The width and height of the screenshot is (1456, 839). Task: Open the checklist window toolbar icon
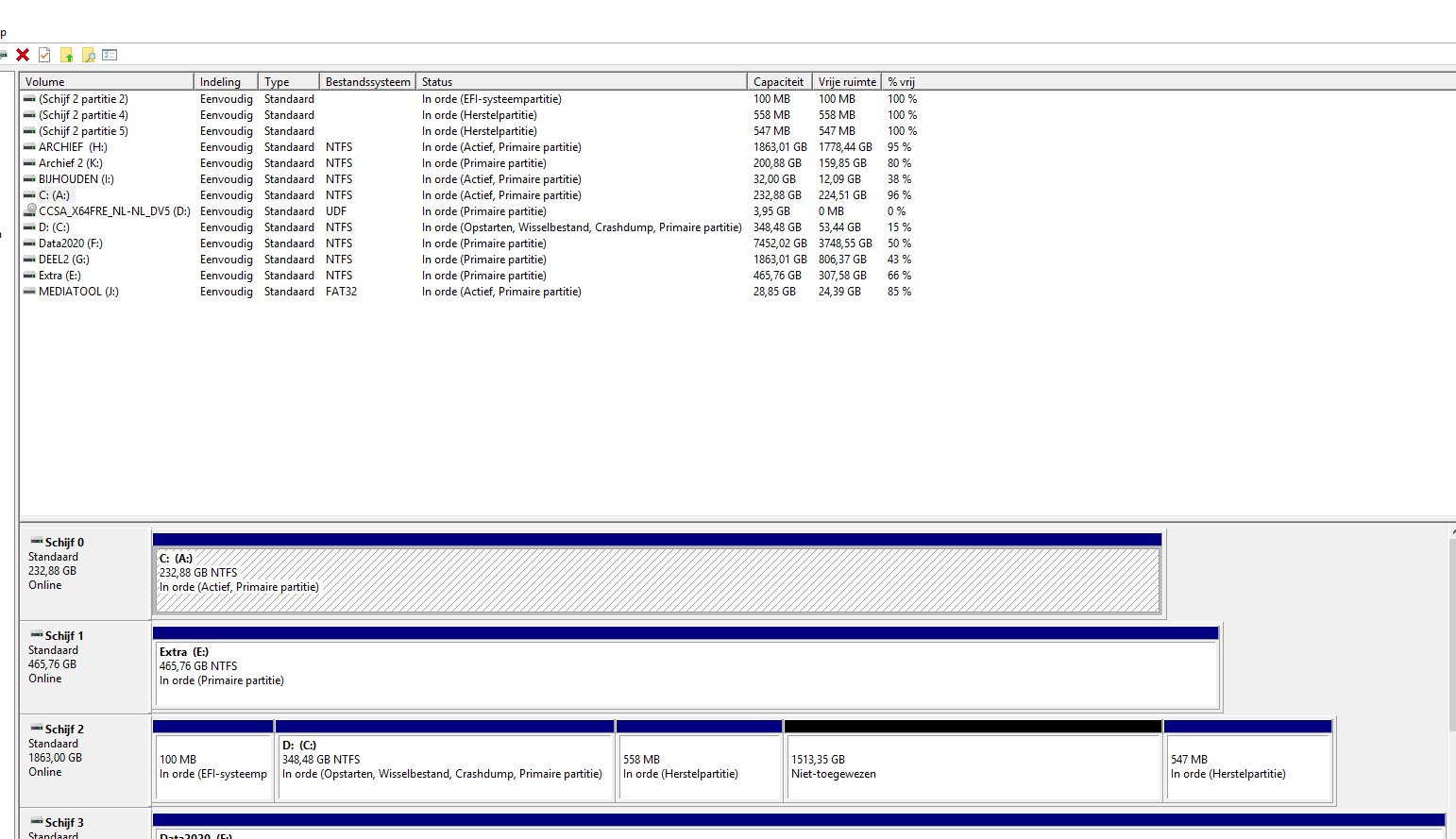110,55
